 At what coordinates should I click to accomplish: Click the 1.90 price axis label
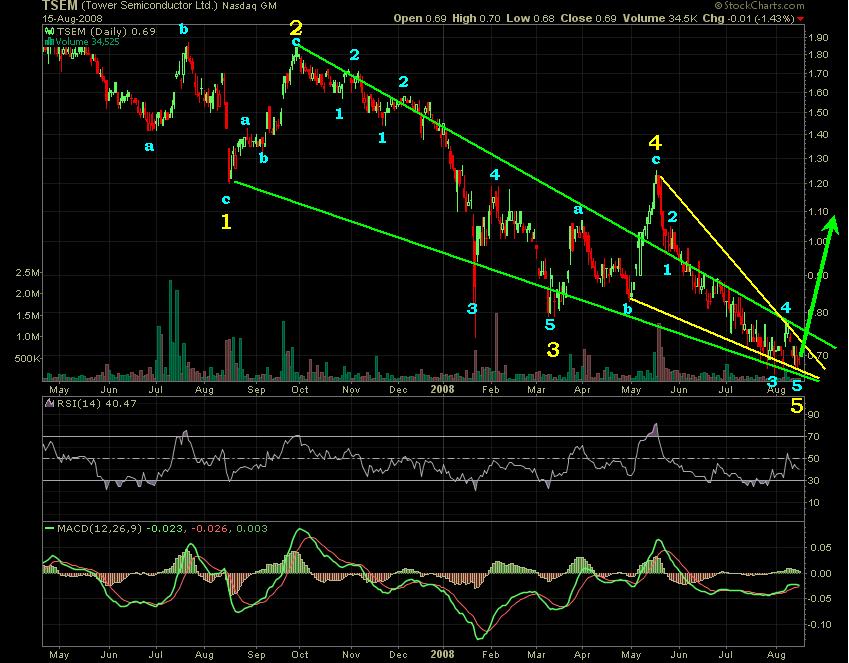click(x=818, y=37)
